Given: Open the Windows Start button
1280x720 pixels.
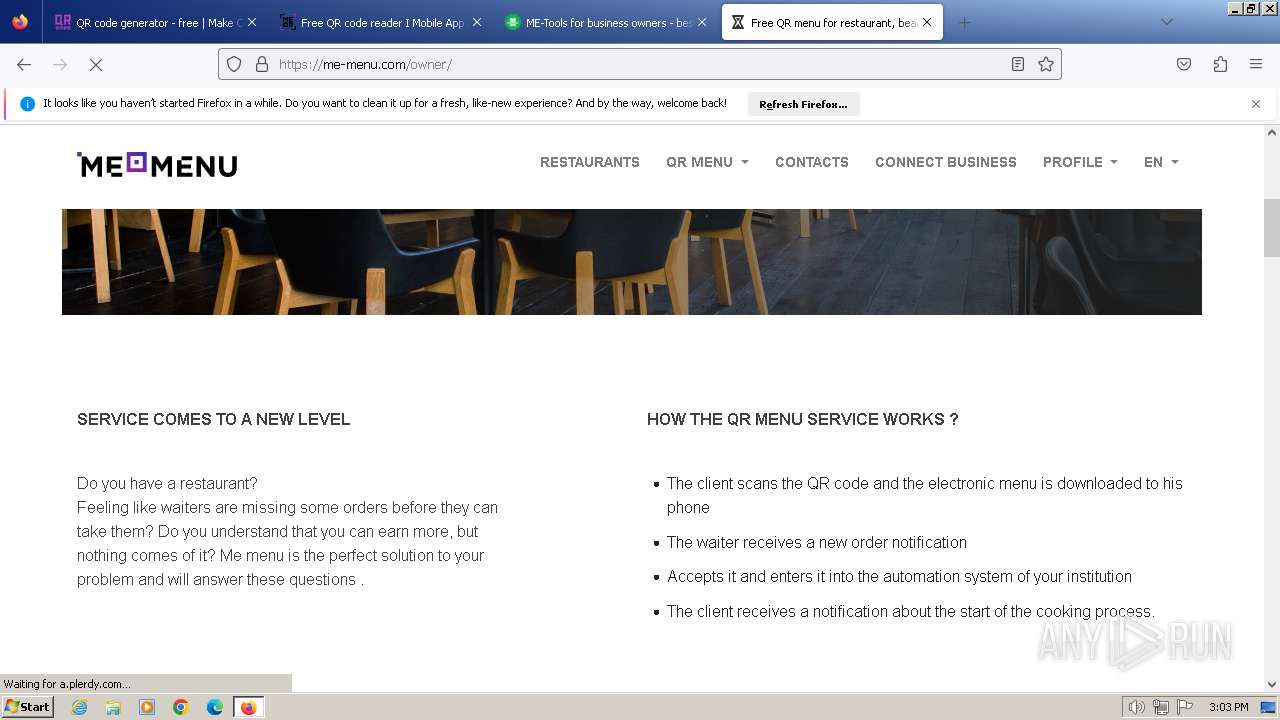Looking at the screenshot, I should click(x=28, y=706).
